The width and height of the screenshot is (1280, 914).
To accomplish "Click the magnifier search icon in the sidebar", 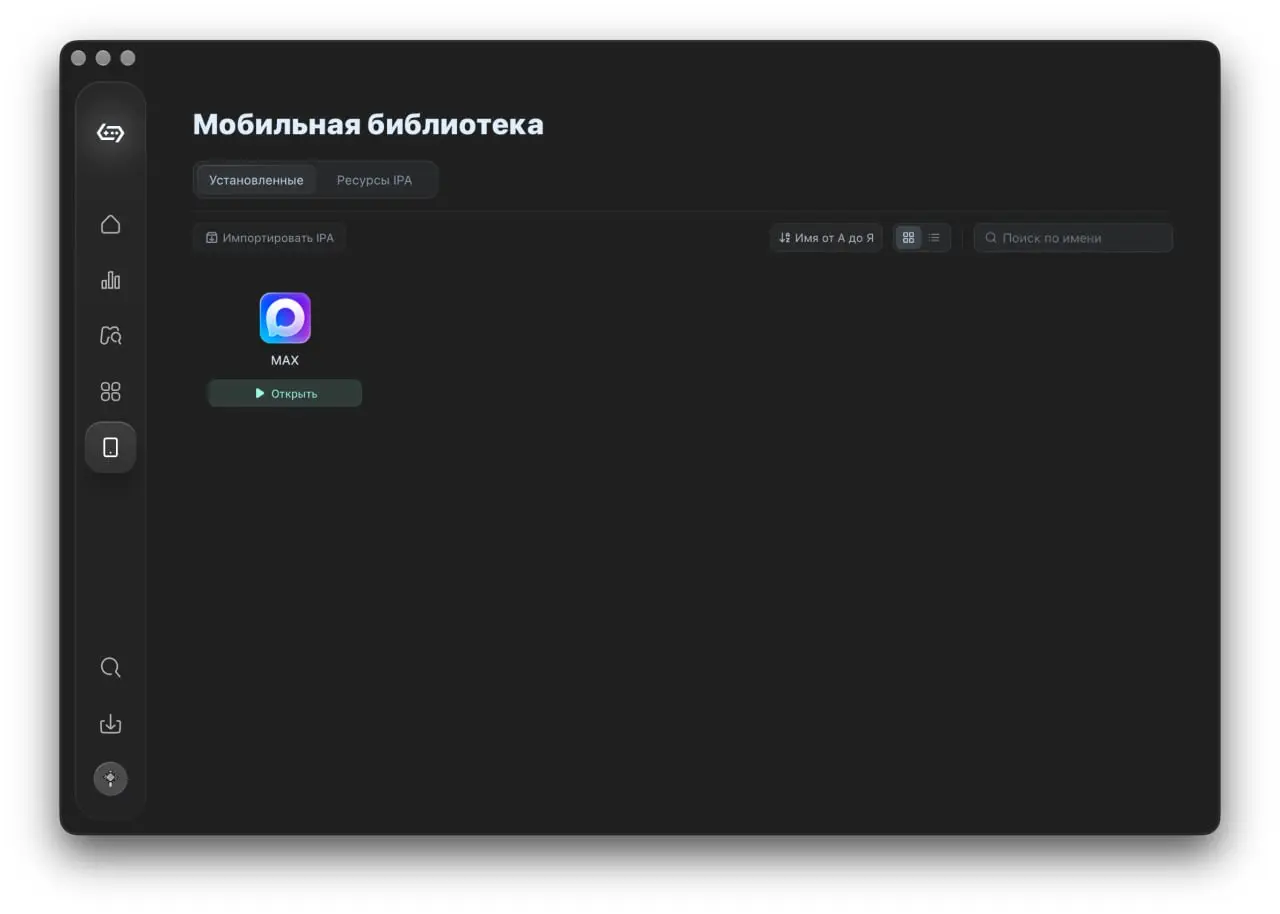I will point(110,667).
